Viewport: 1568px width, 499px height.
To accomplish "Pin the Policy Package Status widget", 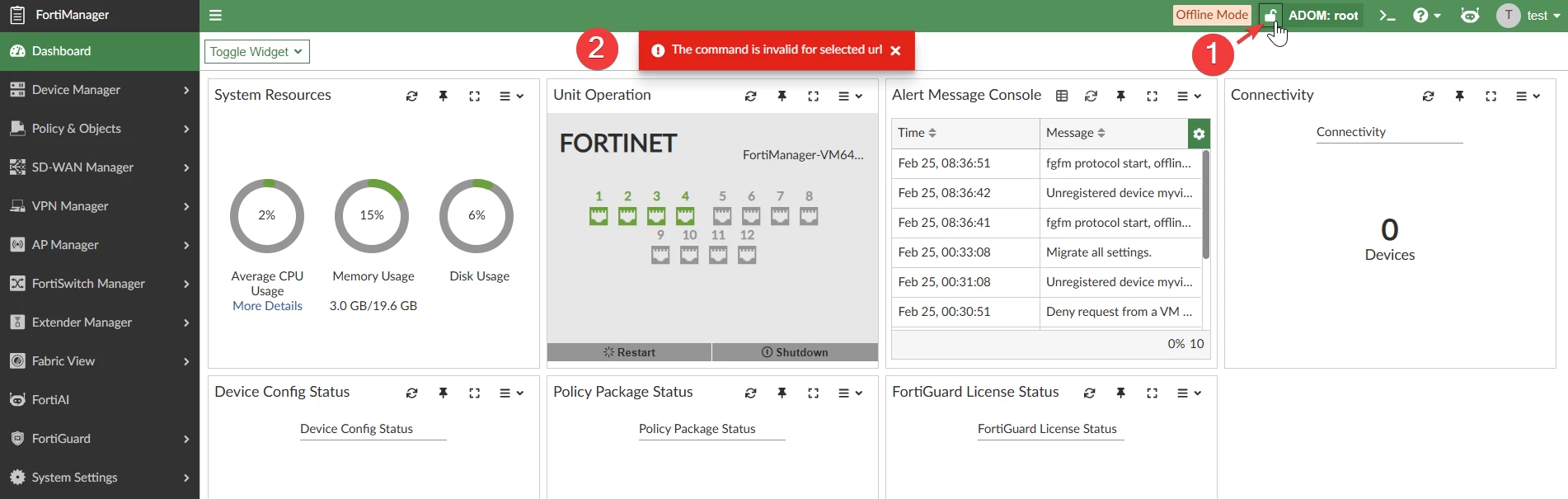I will tap(782, 393).
